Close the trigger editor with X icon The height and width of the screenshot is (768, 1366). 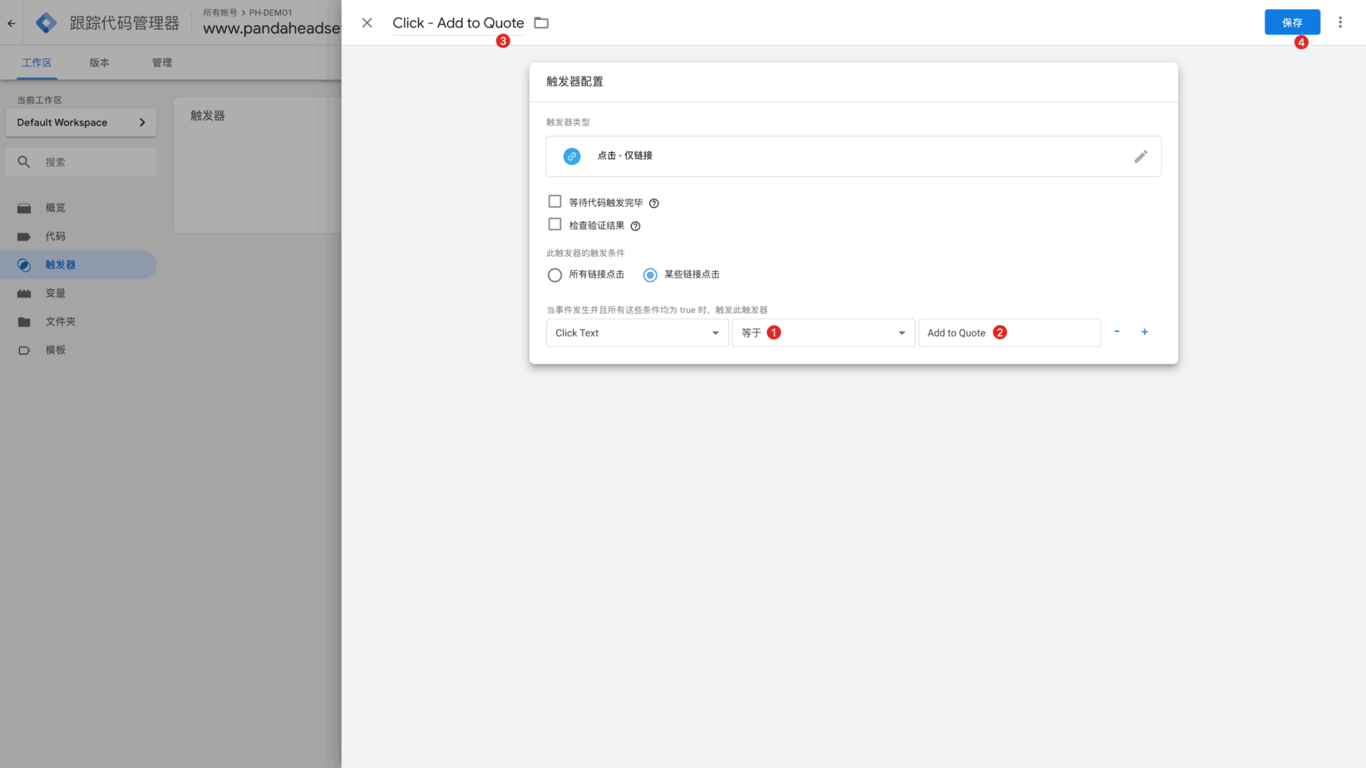coord(367,23)
